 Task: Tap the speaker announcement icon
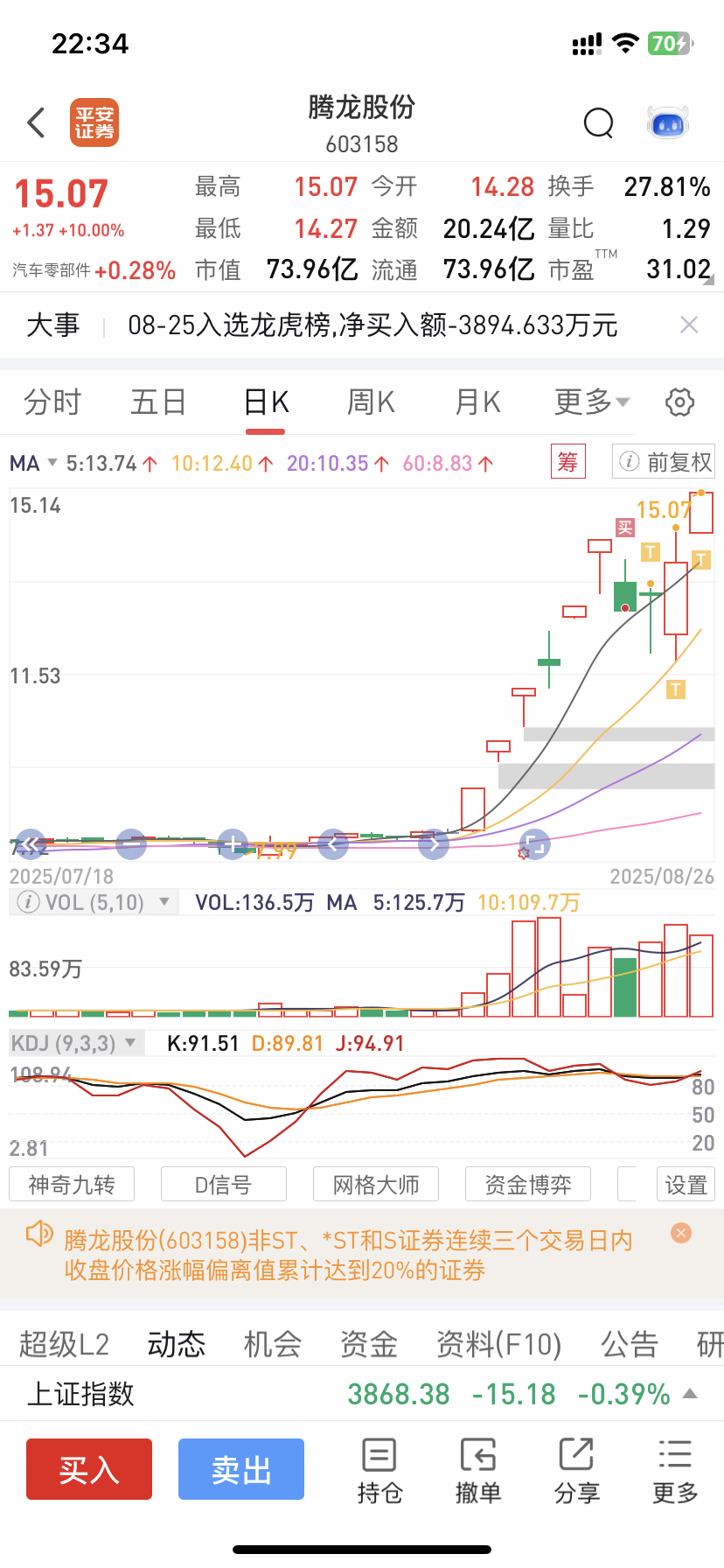tap(39, 1235)
